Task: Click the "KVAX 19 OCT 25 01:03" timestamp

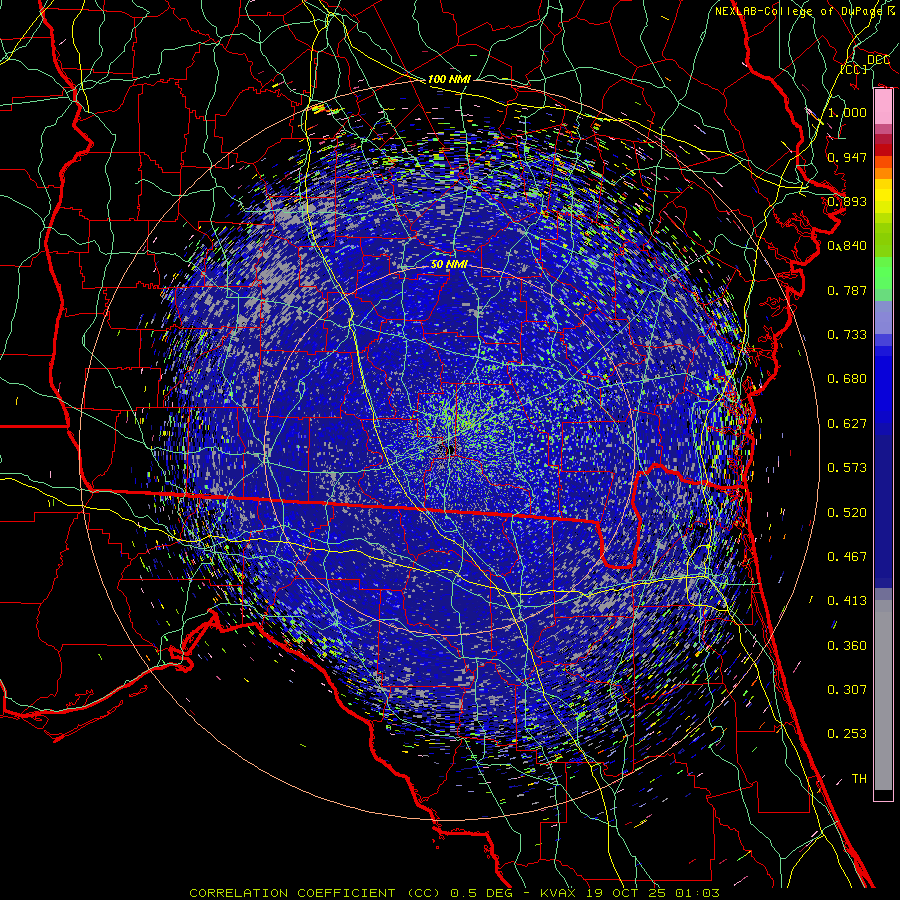Action: (x=630, y=893)
